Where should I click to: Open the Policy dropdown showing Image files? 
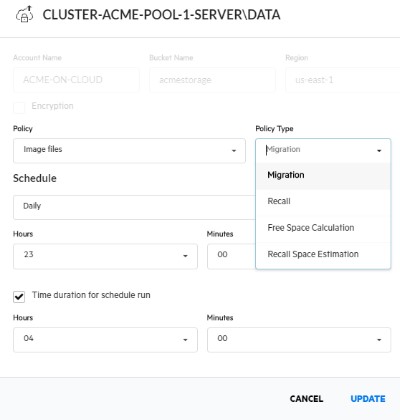(129, 151)
